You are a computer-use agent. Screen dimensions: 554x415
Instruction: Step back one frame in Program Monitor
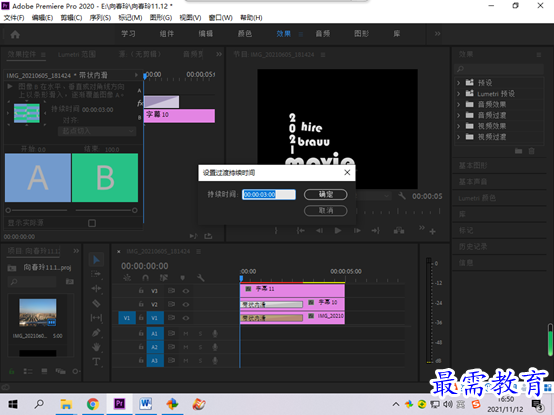click(x=319, y=231)
